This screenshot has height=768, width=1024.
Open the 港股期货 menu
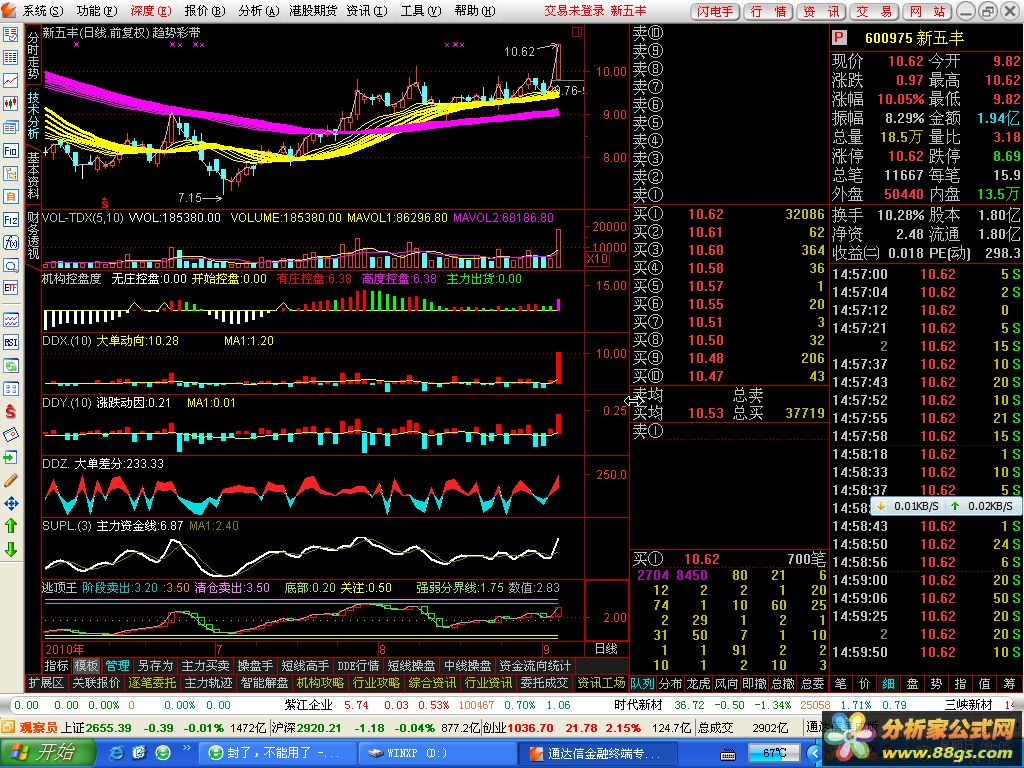pyautogui.click(x=313, y=11)
